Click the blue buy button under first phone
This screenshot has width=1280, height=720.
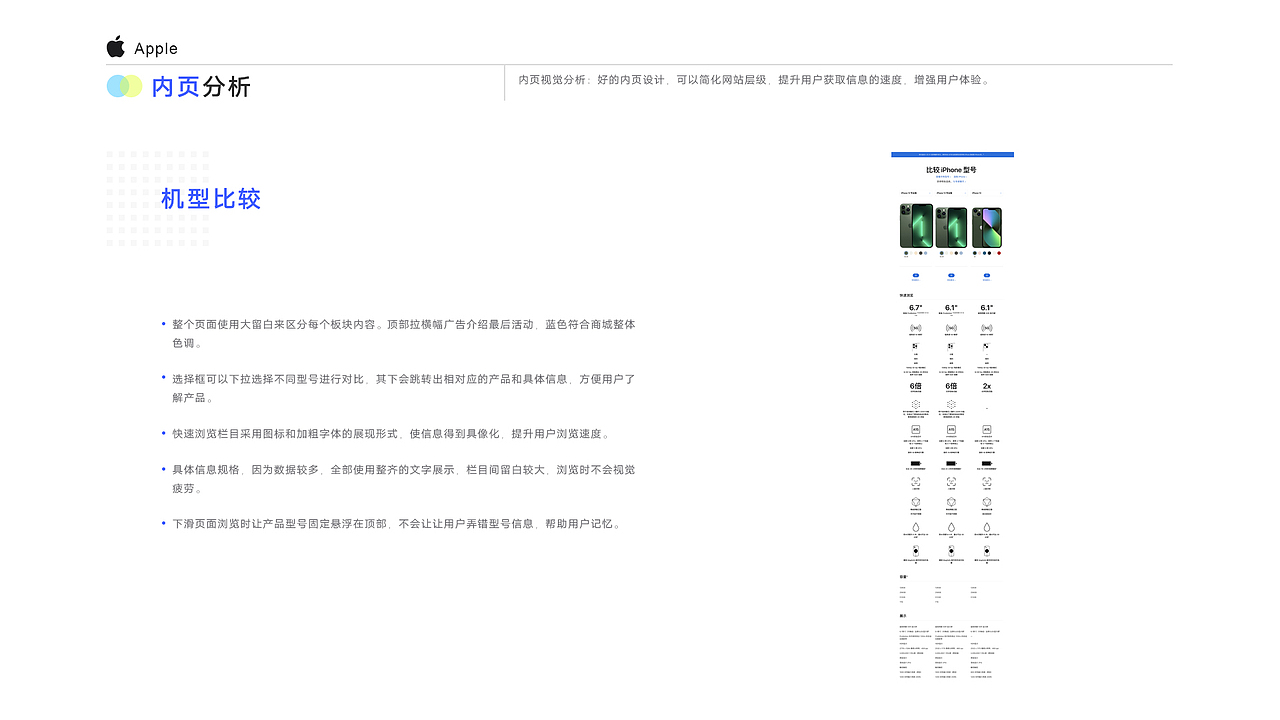(x=915, y=275)
